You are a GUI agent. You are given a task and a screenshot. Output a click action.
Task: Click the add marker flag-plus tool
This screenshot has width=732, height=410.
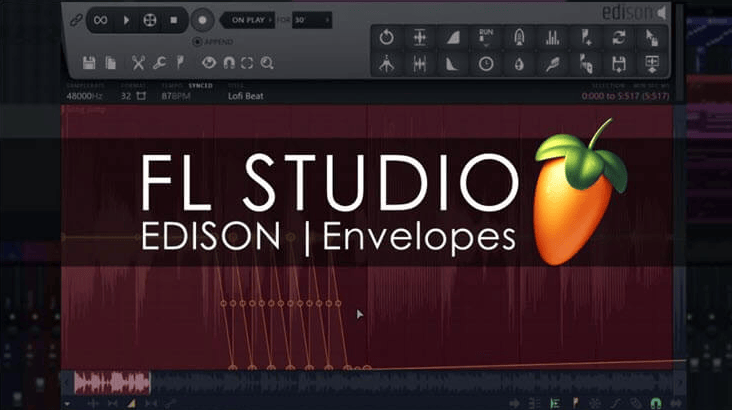pos(586,37)
